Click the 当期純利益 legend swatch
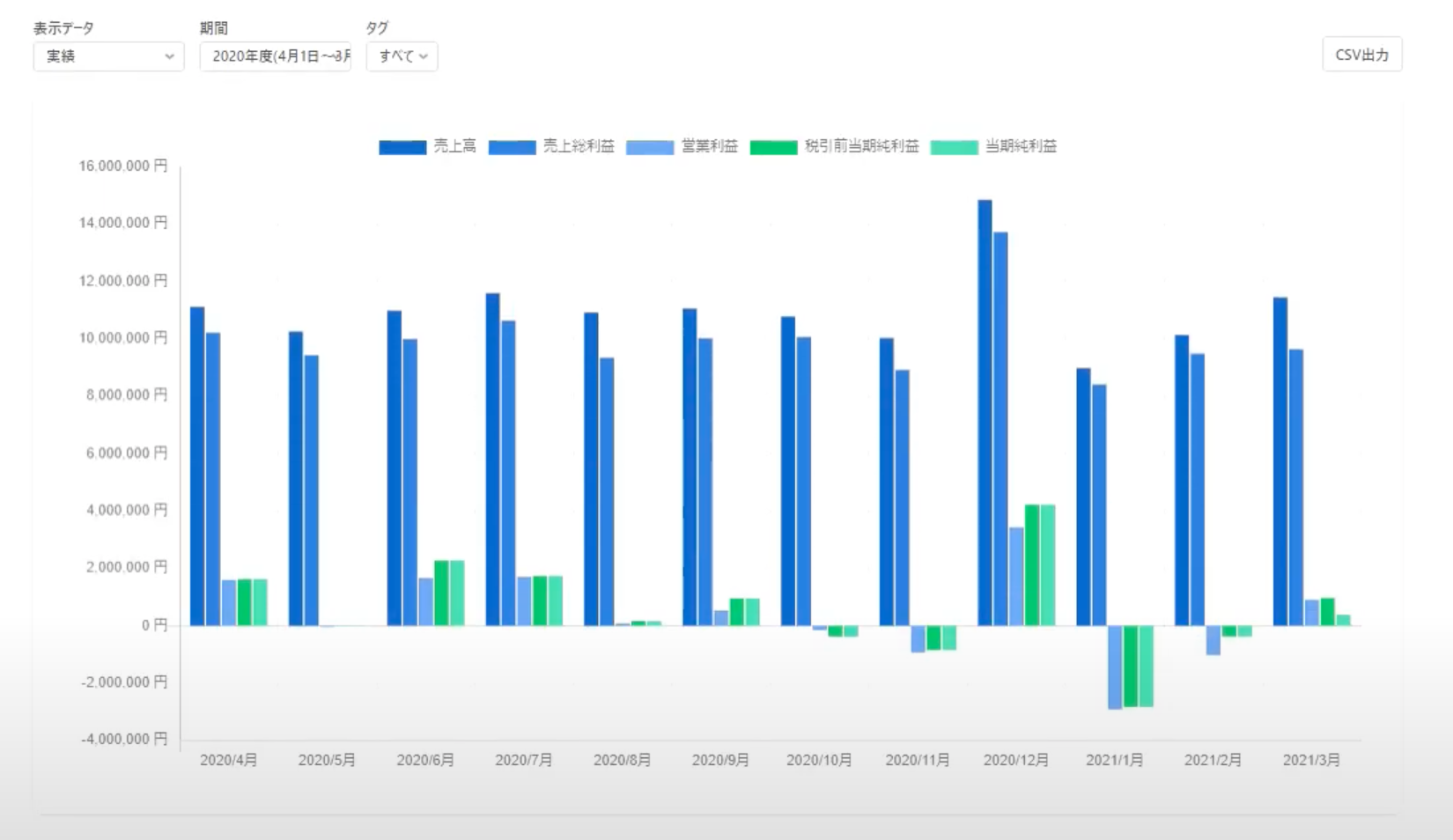 coord(954,147)
